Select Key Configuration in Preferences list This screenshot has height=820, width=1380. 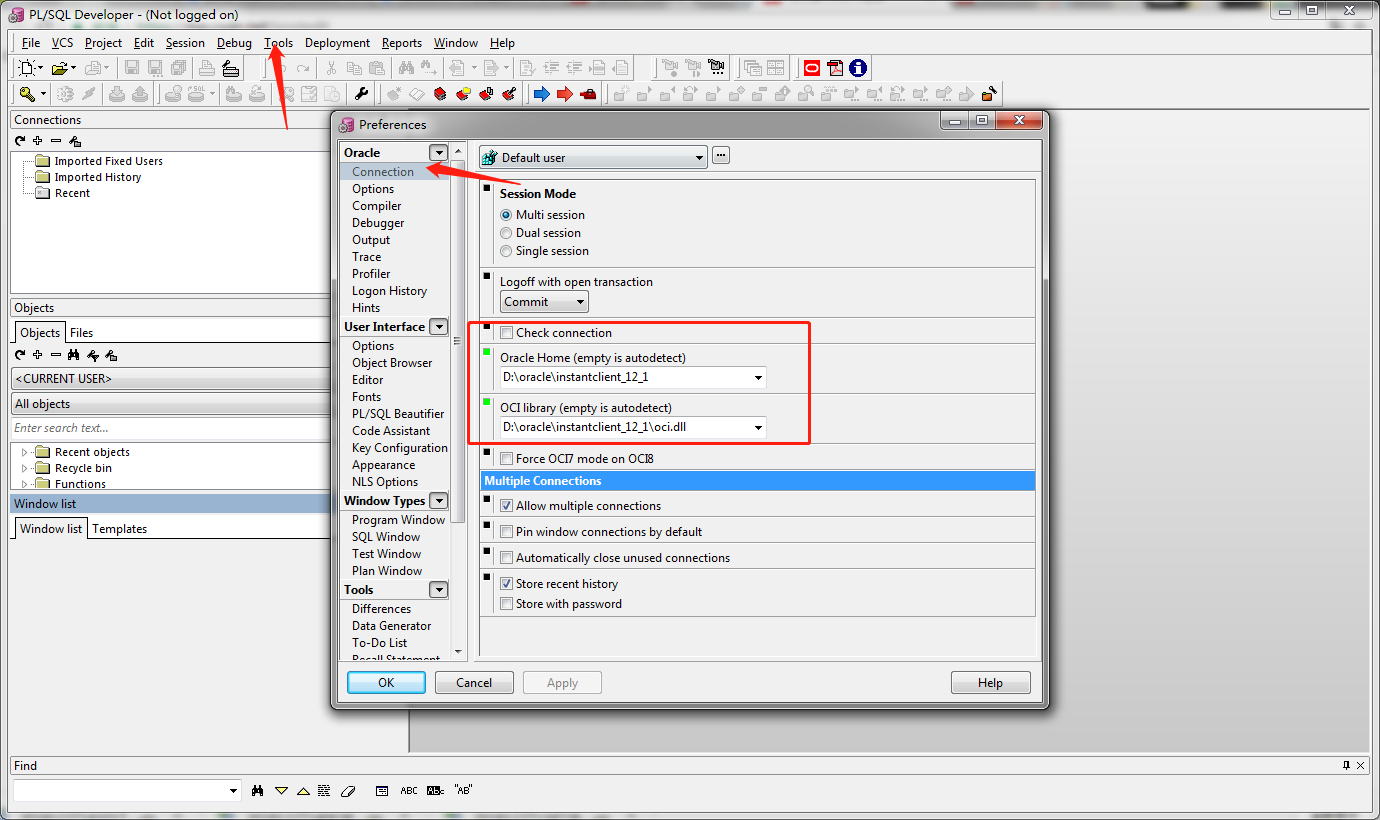tap(399, 448)
